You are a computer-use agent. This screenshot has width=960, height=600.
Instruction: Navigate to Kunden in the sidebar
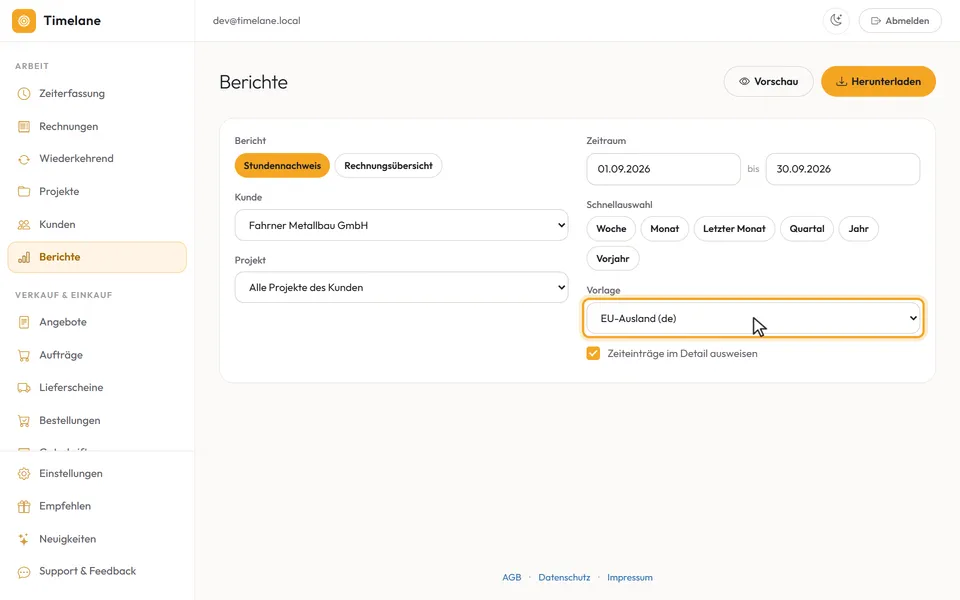point(97,225)
